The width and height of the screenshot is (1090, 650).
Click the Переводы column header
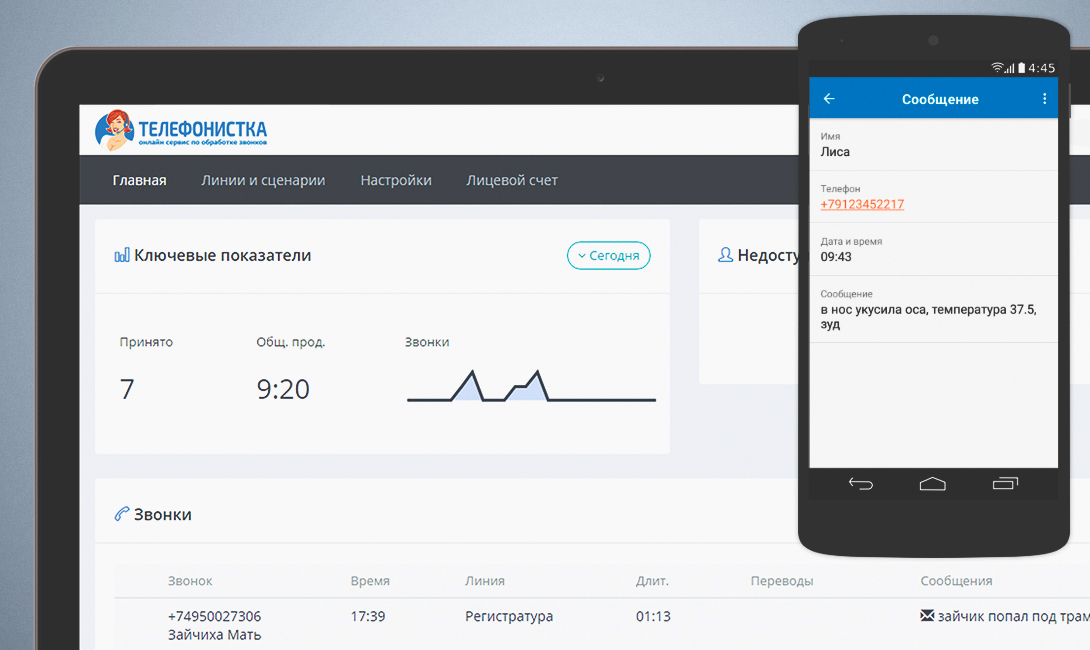click(781, 580)
